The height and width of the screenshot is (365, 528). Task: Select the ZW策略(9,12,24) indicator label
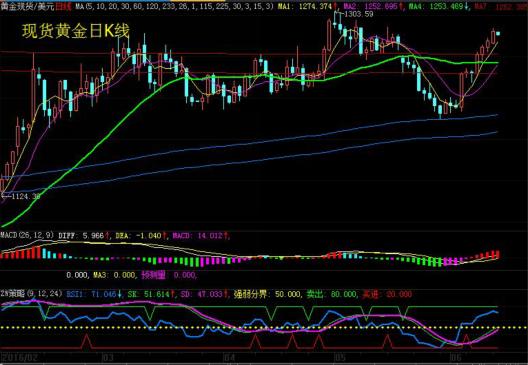tap(31, 294)
